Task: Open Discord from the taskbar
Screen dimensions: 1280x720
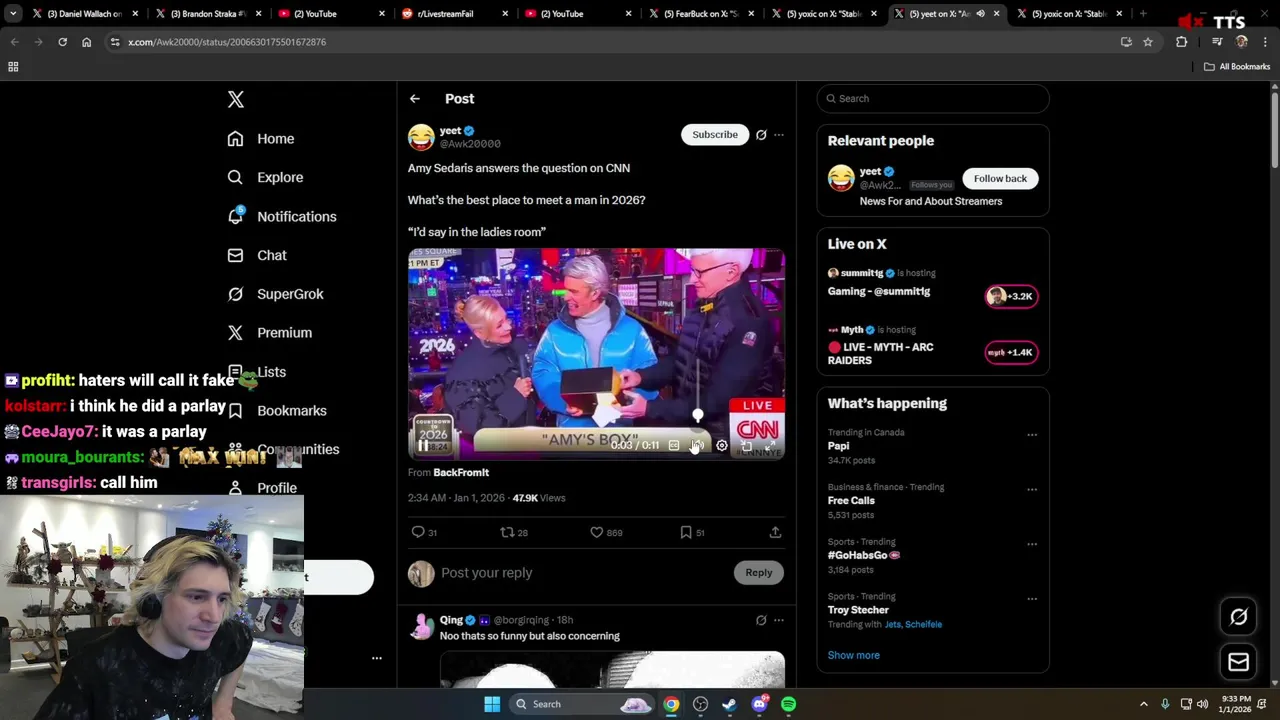Action: (x=759, y=704)
